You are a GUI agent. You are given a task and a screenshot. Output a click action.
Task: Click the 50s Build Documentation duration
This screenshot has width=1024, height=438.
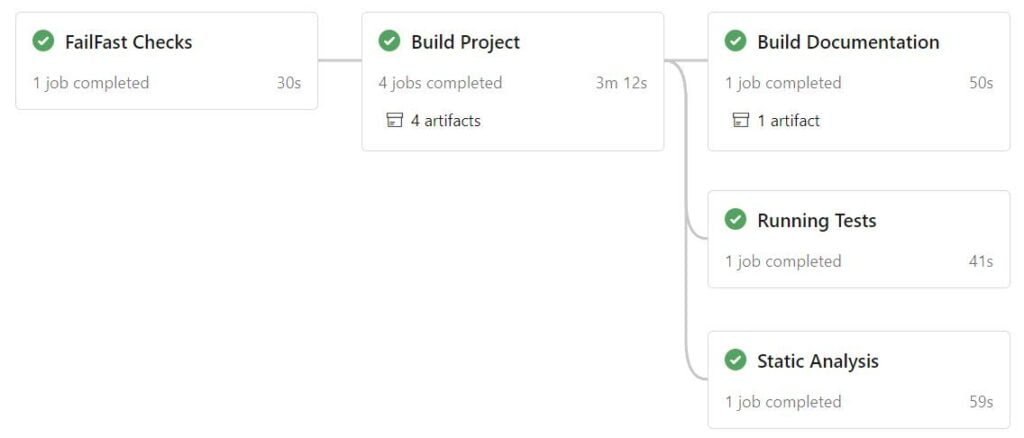(981, 83)
